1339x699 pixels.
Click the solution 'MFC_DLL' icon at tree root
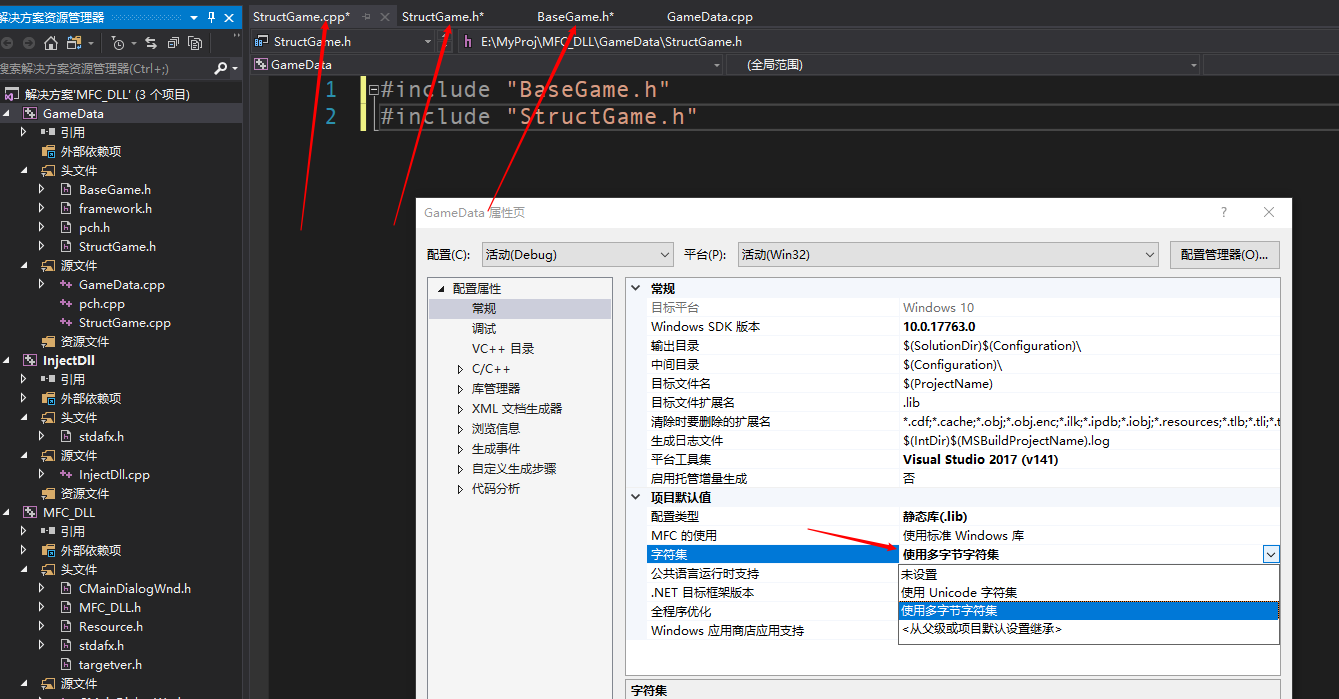point(12,94)
